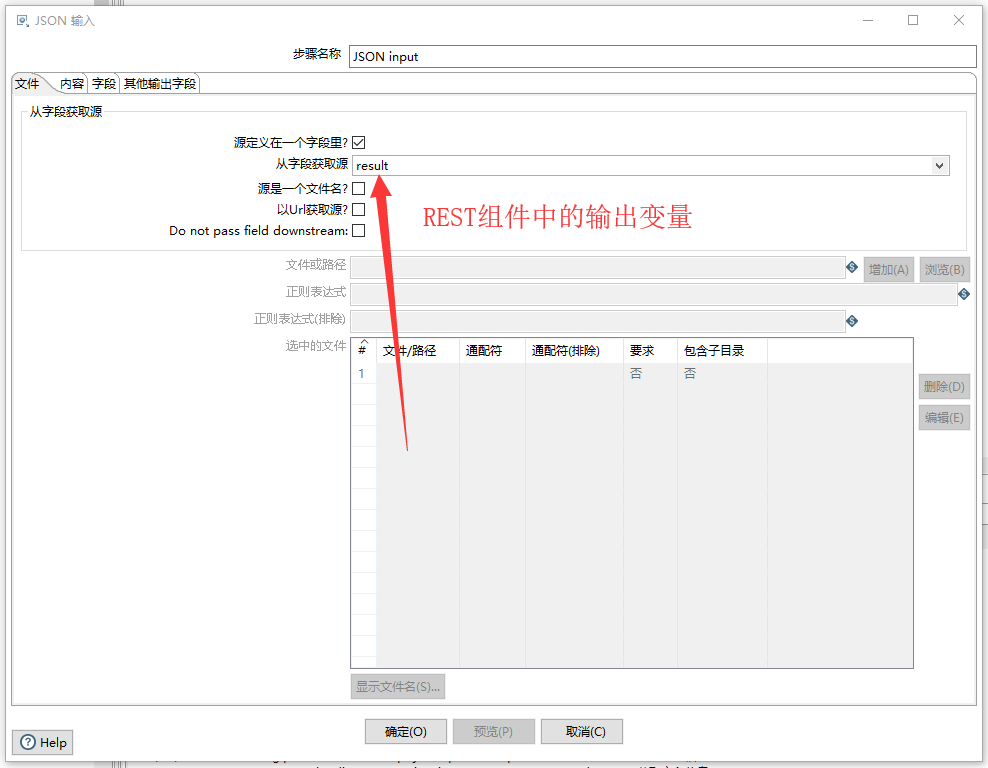Click the 浏览(B) button
988x768 pixels.
(943, 268)
